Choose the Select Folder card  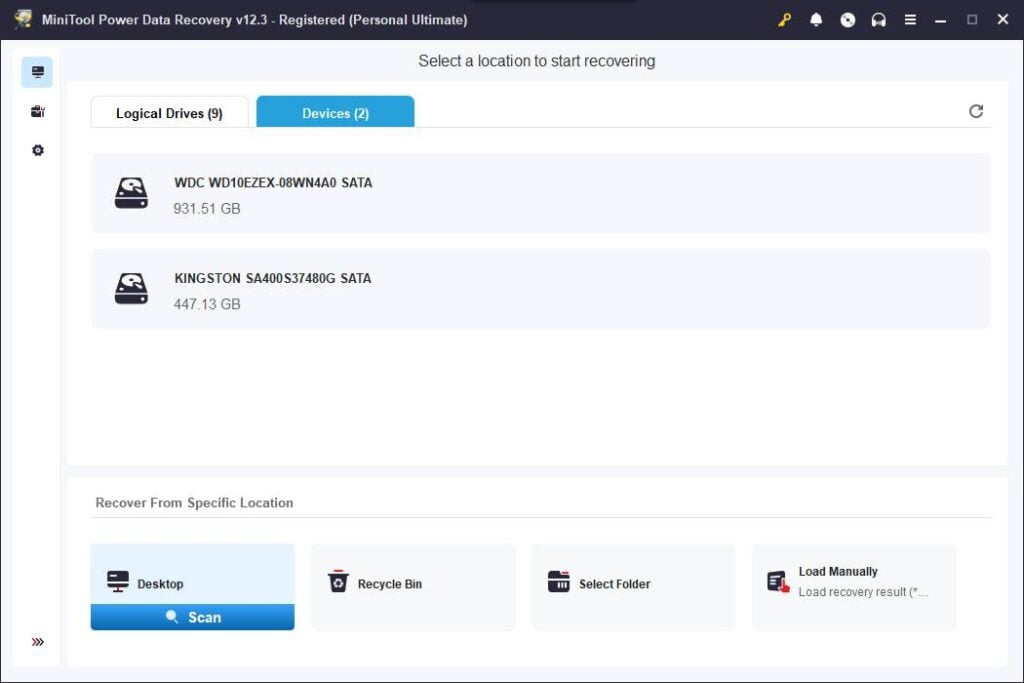tap(633, 586)
